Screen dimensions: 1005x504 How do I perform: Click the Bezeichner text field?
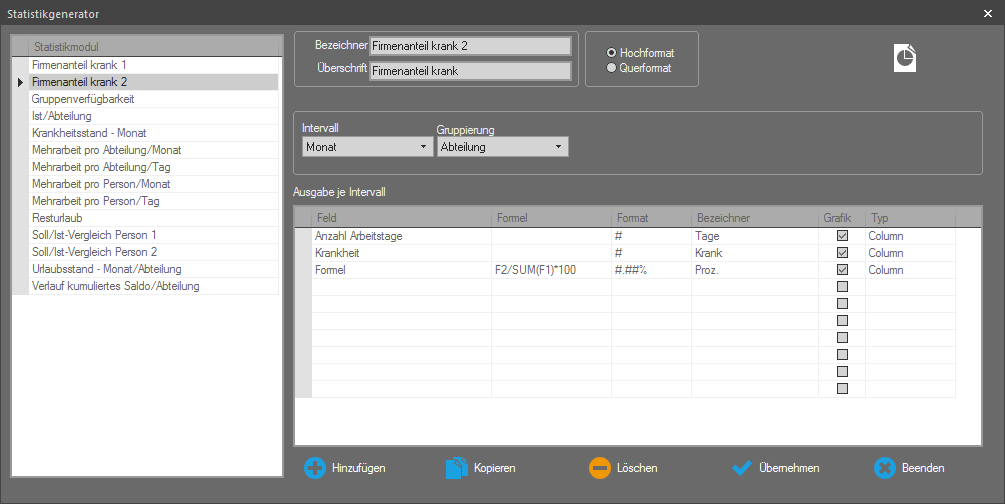tap(469, 46)
